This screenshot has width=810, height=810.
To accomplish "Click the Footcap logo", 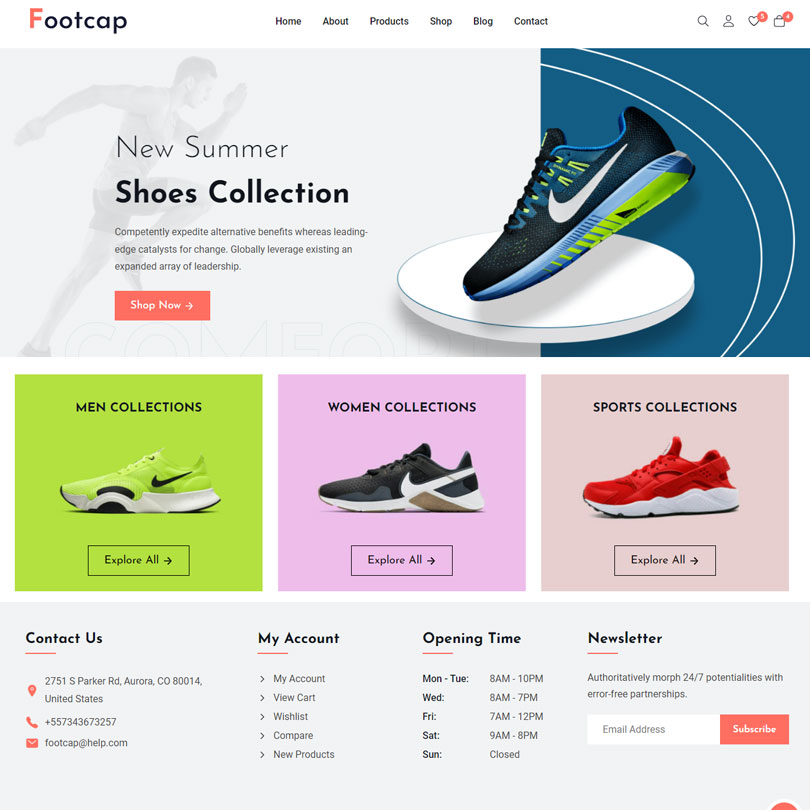I will [78, 21].
